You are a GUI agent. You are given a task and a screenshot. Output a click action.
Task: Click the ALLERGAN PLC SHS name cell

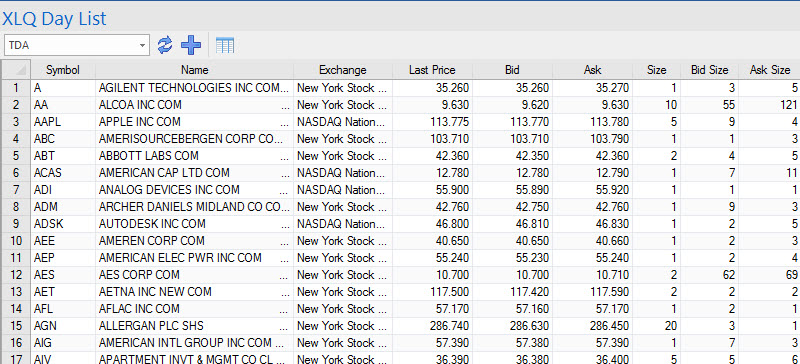click(194, 326)
